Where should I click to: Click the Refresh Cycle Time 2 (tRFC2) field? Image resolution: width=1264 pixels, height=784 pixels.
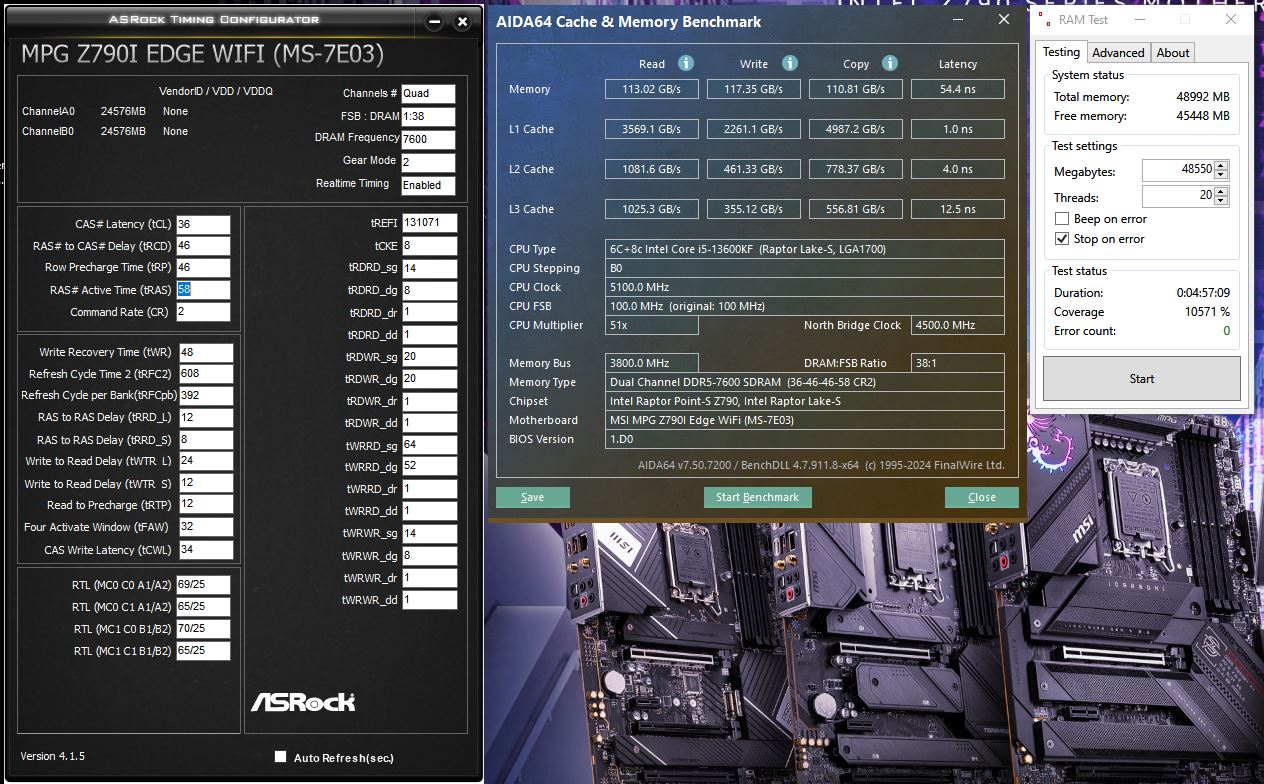pyautogui.click(x=206, y=374)
